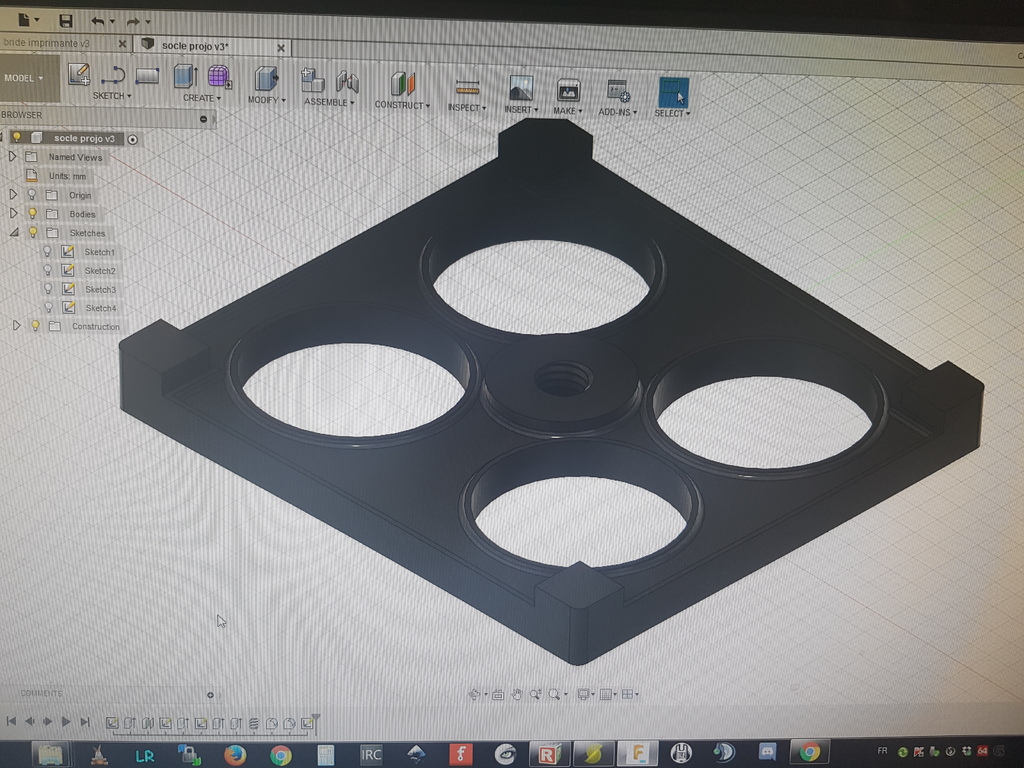
Task: Close the socle projo v3 tab
Action: coord(281,48)
